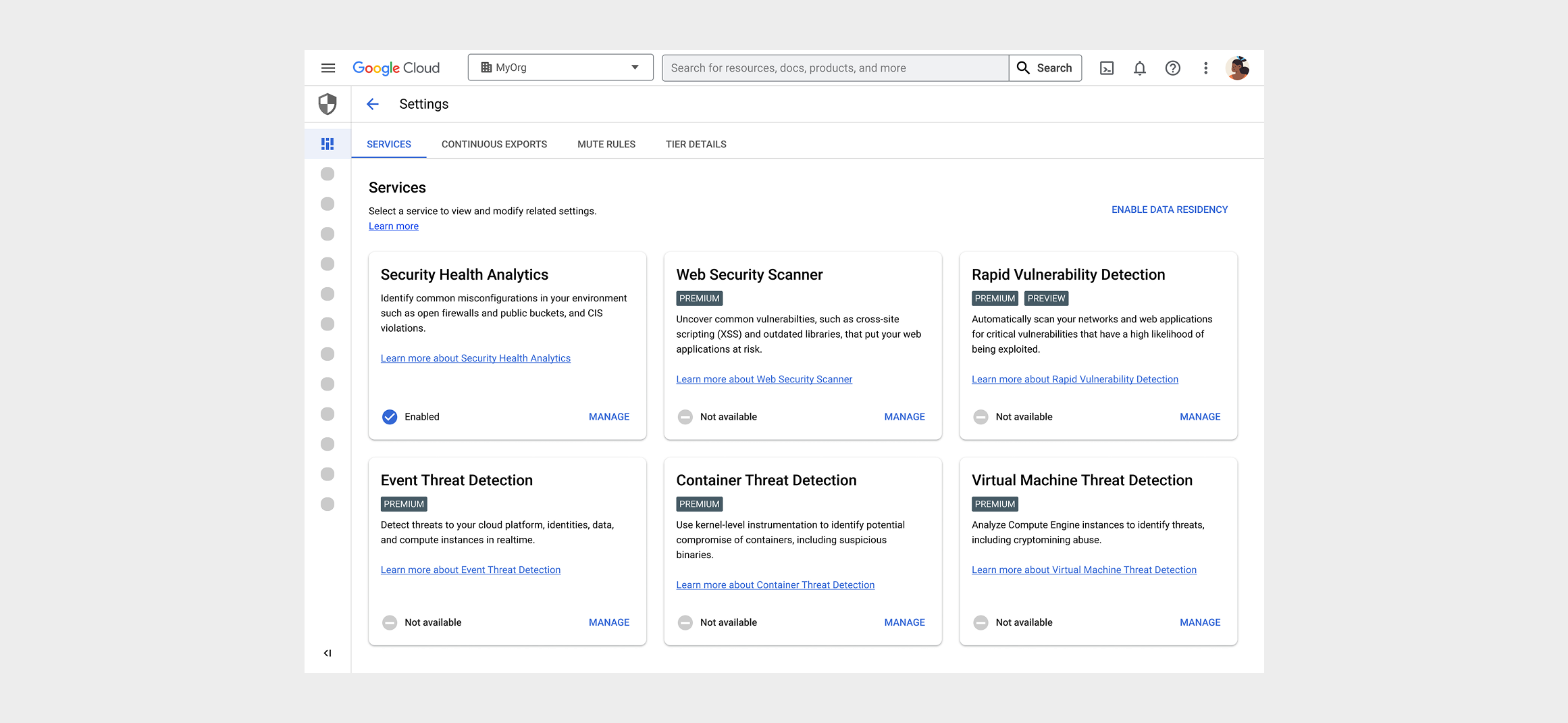Activate Cloud Shell terminal icon
1568x723 pixels.
pos(1107,68)
